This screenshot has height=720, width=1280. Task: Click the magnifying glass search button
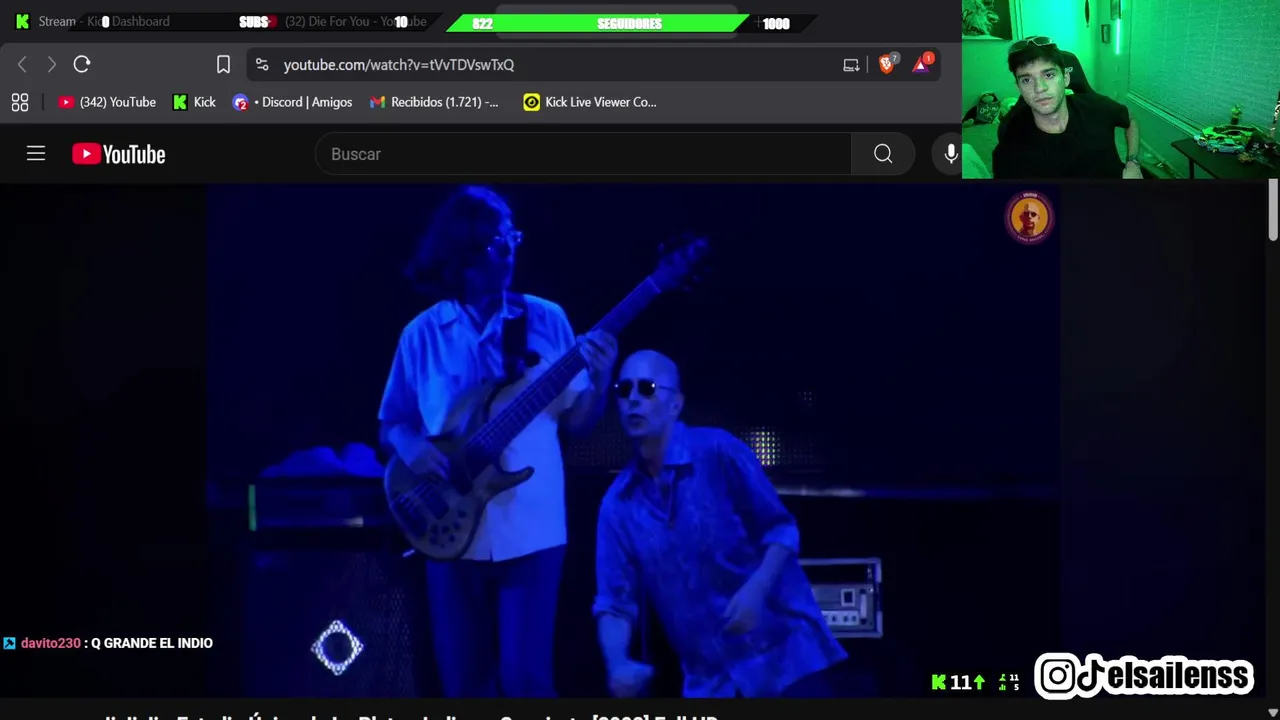(883, 154)
